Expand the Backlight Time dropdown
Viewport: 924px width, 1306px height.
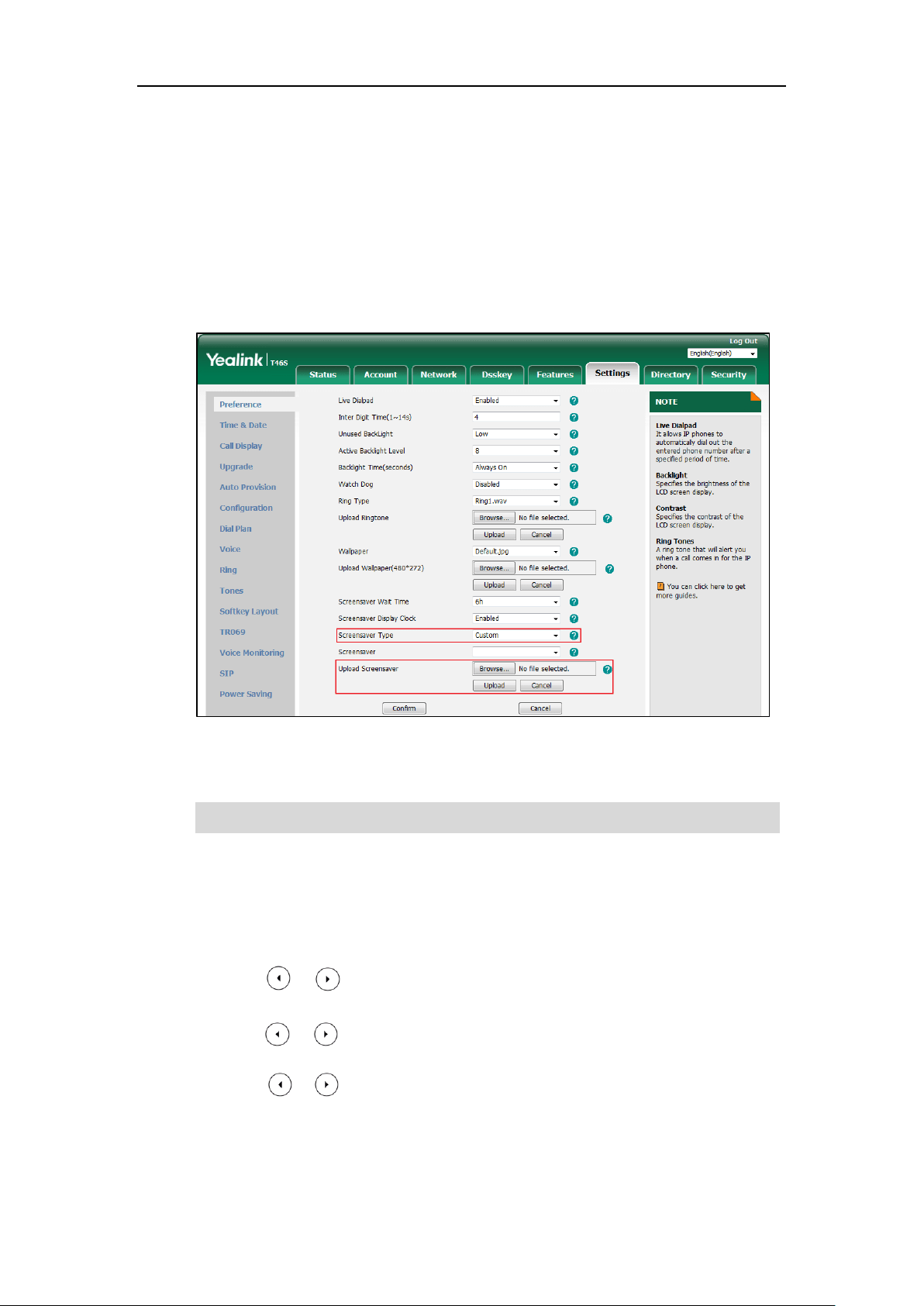click(516, 467)
